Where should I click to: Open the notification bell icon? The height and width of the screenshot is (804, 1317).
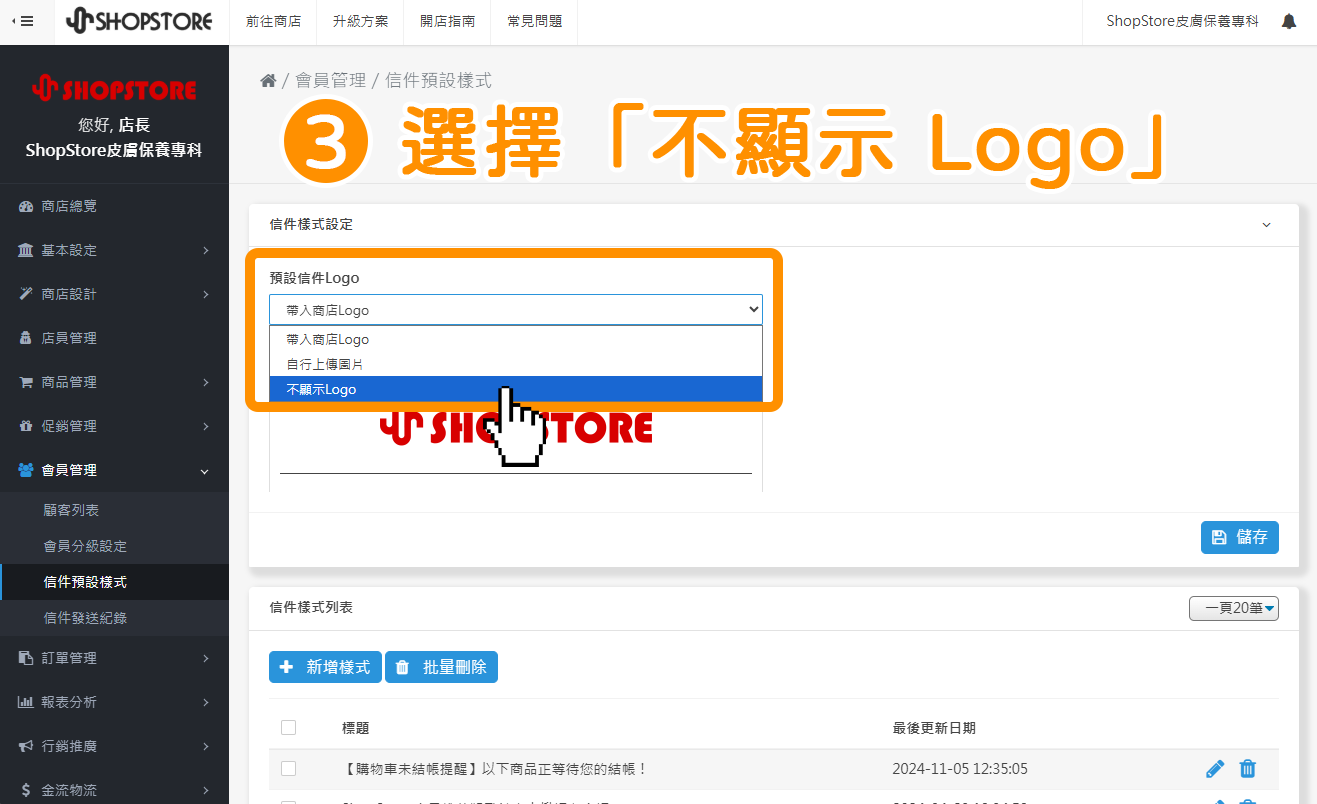pyautogui.click(x=1289, y=20)
